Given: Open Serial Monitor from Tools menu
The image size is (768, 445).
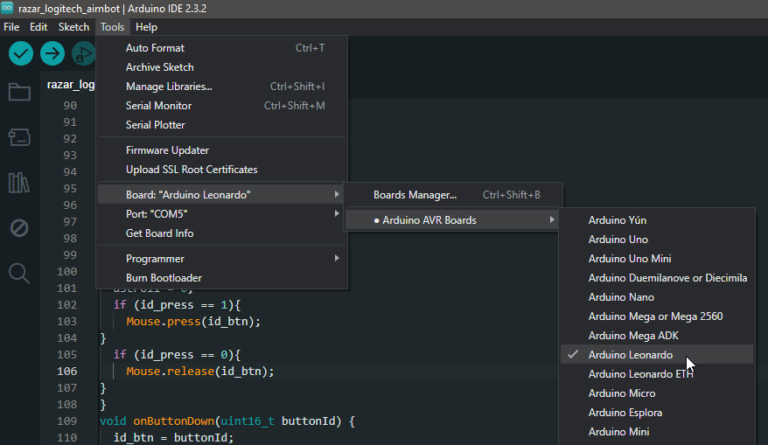Looking at the screenshot, I should pyautogui.click(x=222, y=105).
